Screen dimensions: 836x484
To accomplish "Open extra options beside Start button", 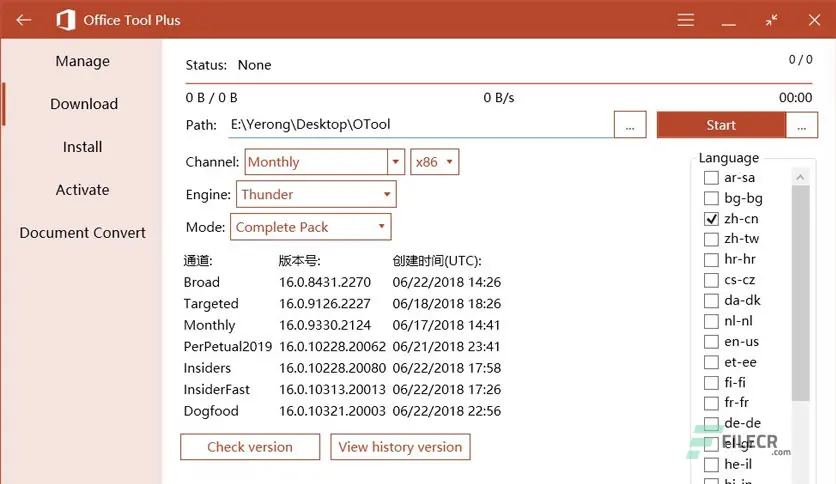I will (x=801, y=125).
